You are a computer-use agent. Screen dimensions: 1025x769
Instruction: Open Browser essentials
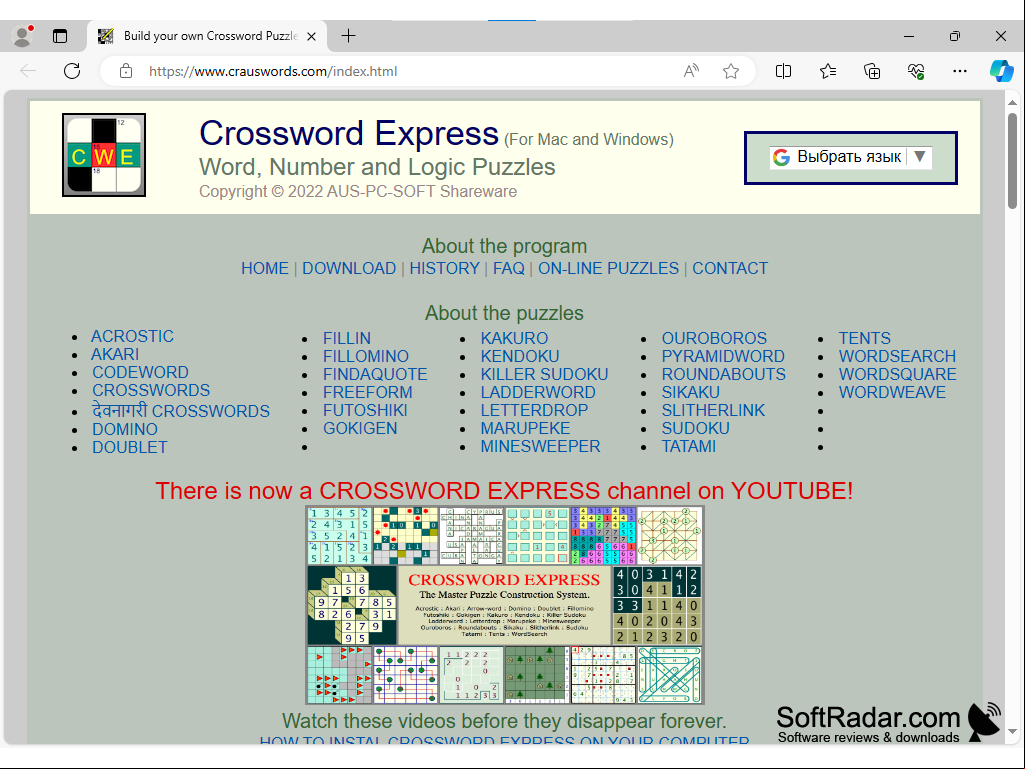point(916,71)
